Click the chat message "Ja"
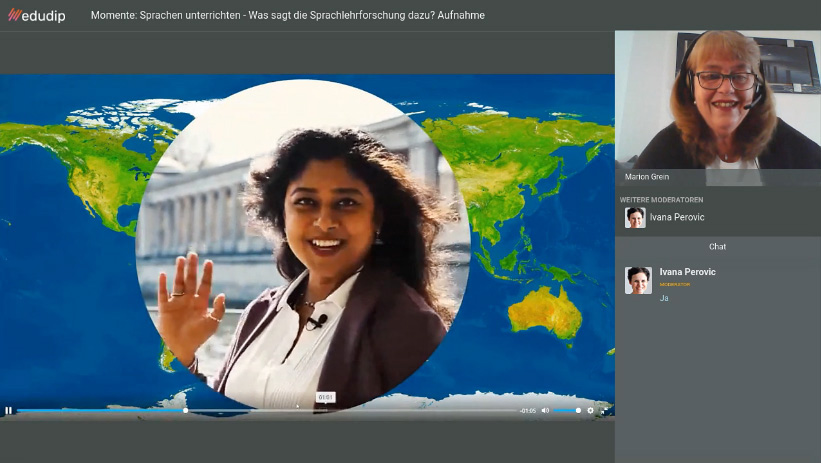Screen dimensions: 821x463 [664, 297]
